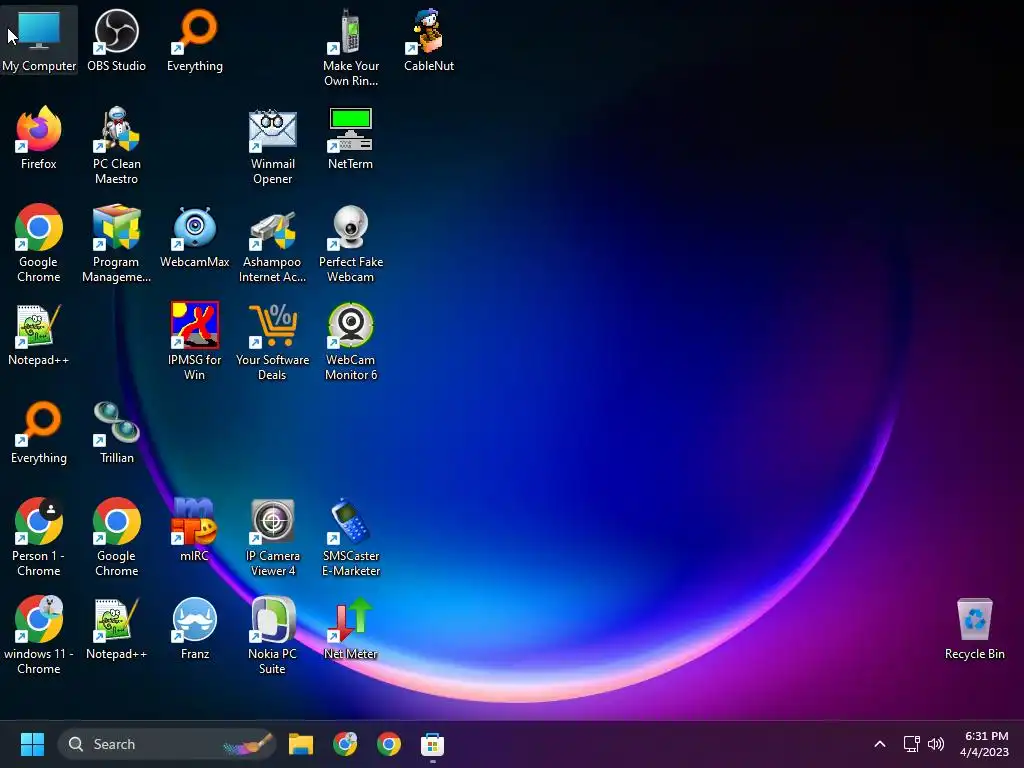The height and width of the screenshot is (768, 1024).
Task: Select Google Chrome icon below Firefox
Action: 39,244
